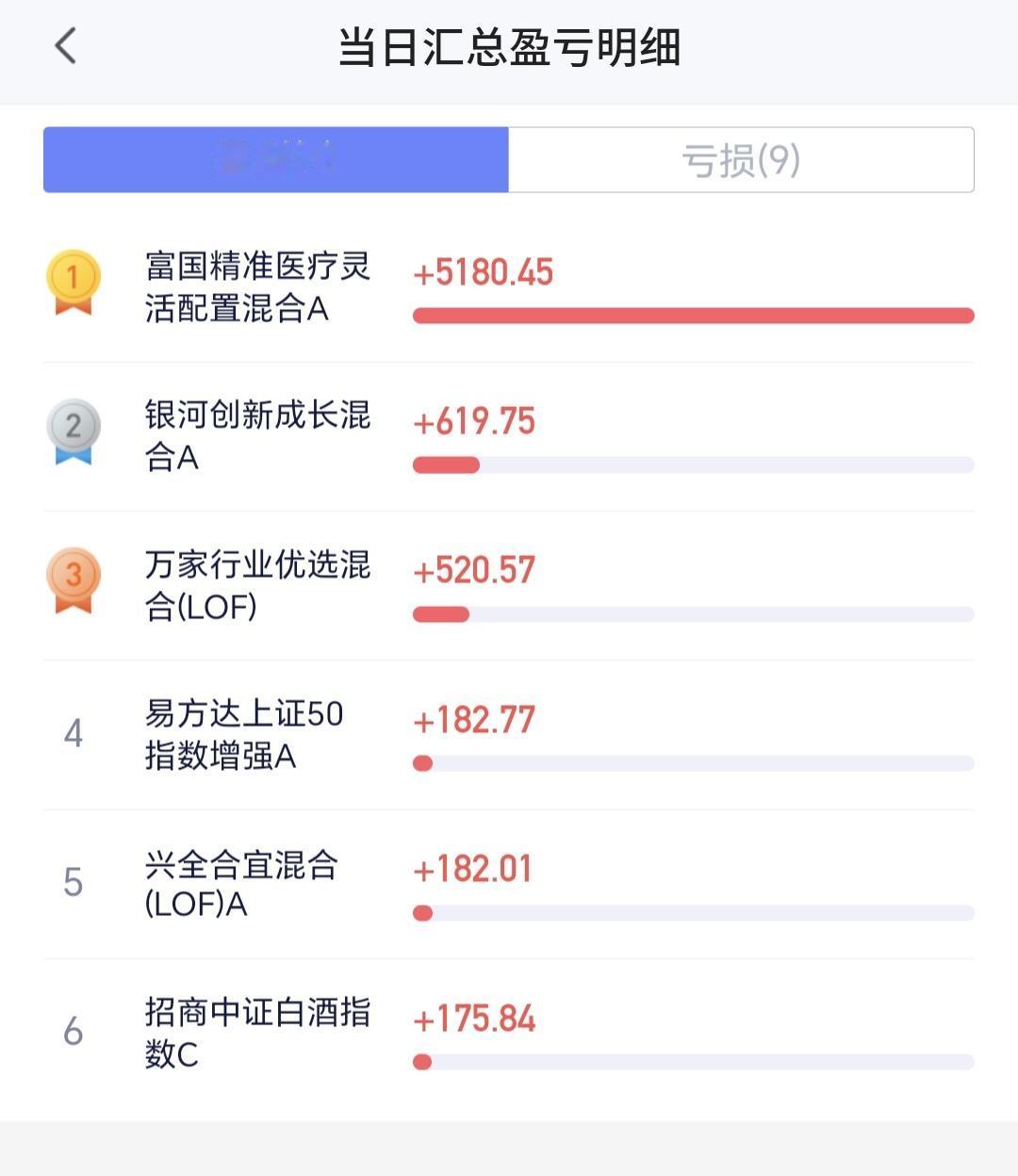This screenshot has height=1176, width=1018.
Task: Click the rank number 6
Action: 74,1032
